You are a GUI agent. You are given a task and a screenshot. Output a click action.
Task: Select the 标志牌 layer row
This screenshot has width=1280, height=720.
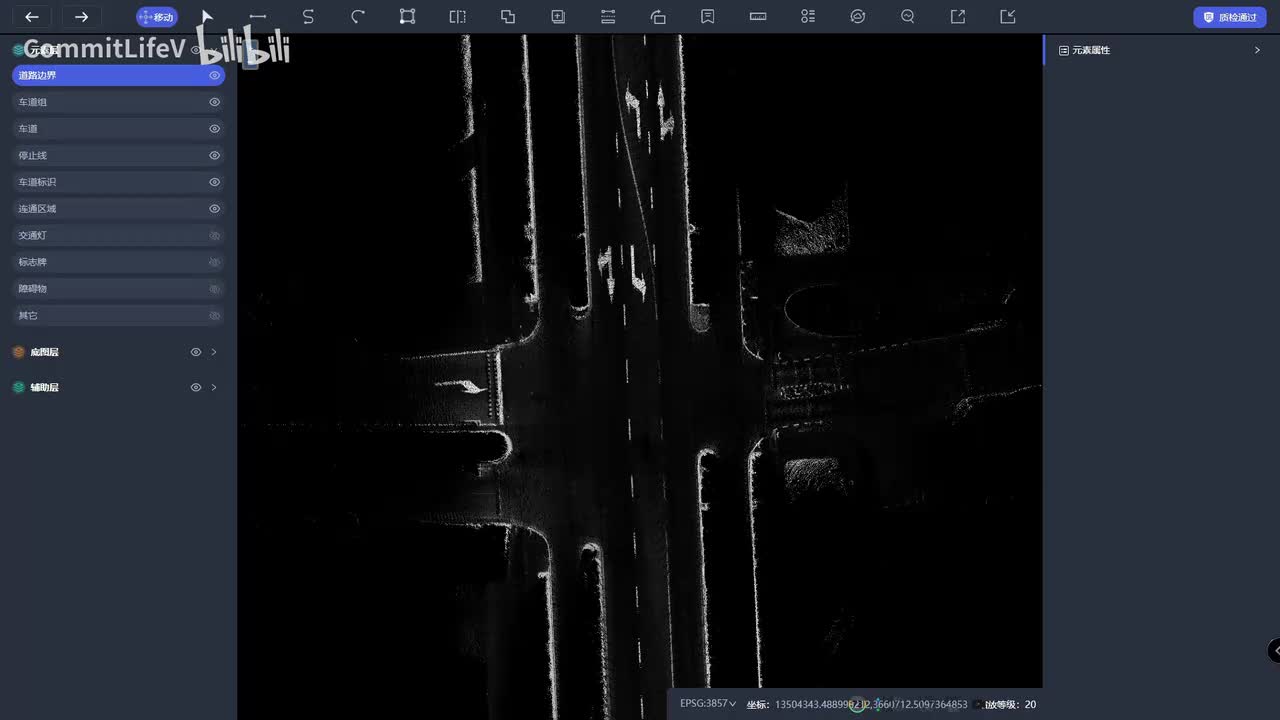[118, 262]
